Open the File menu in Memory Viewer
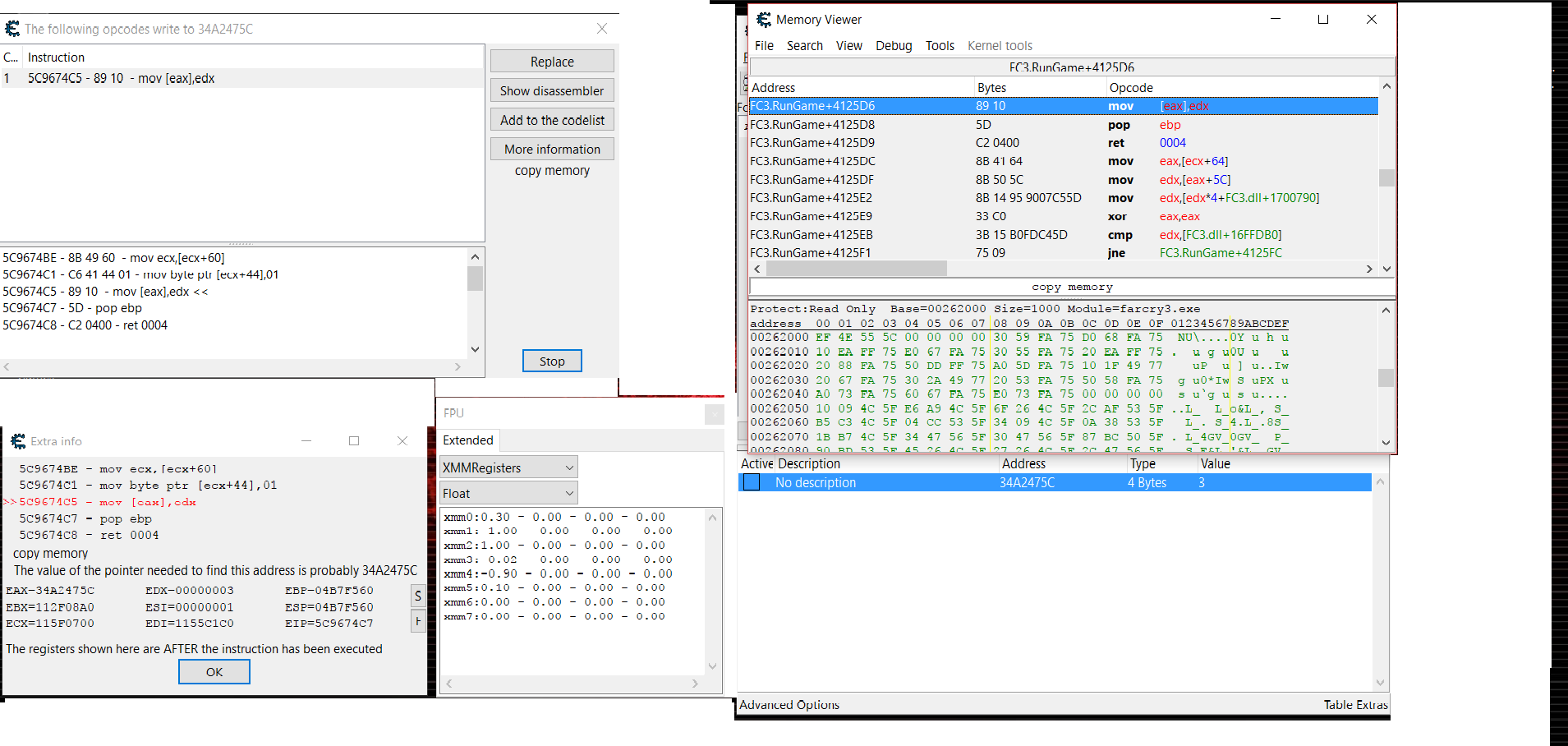 coord(764,46)
